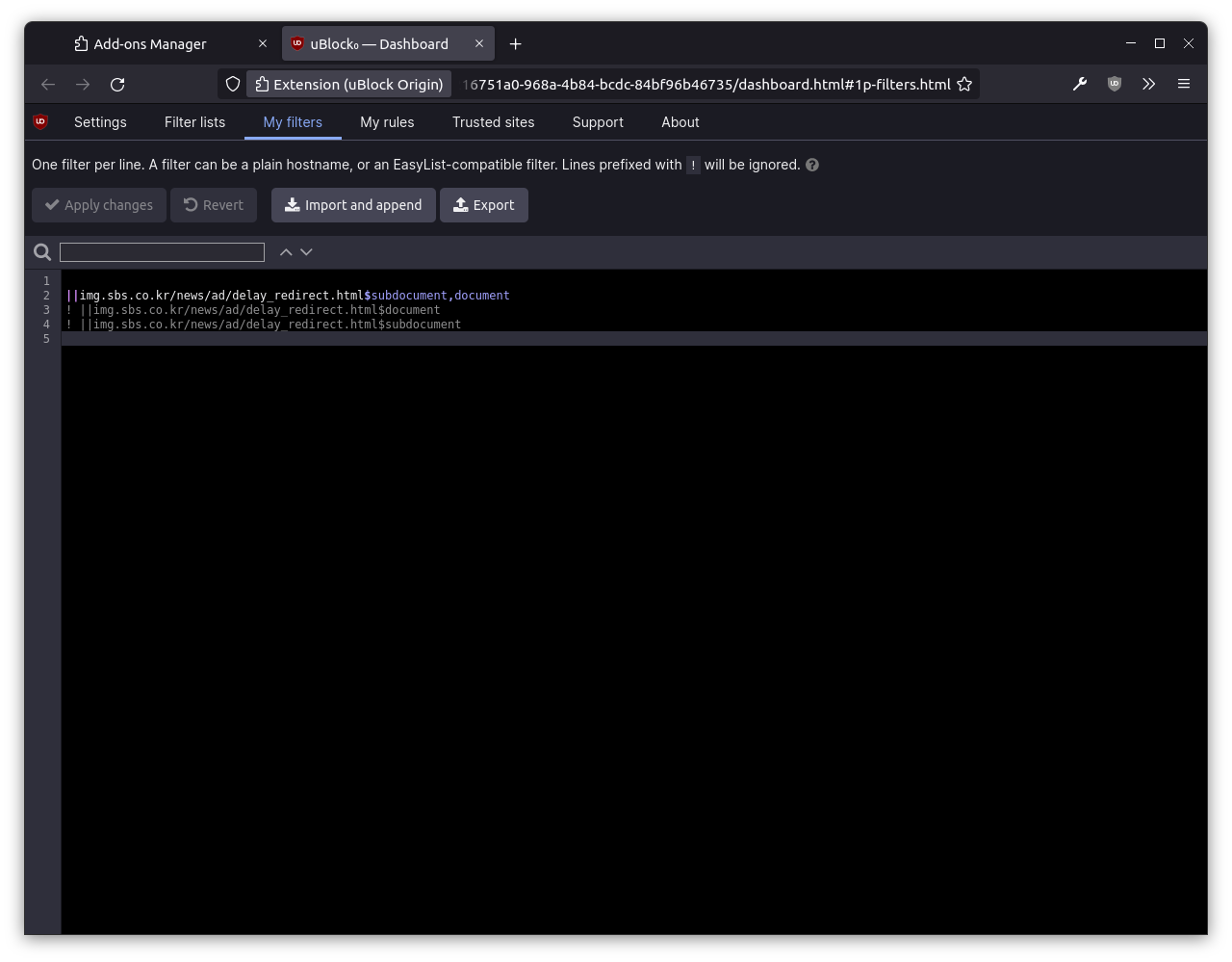Image resolution: width=1232 pixels, height=962 pixels.
Task: Click the back navigation arrow
Action: 48,84
